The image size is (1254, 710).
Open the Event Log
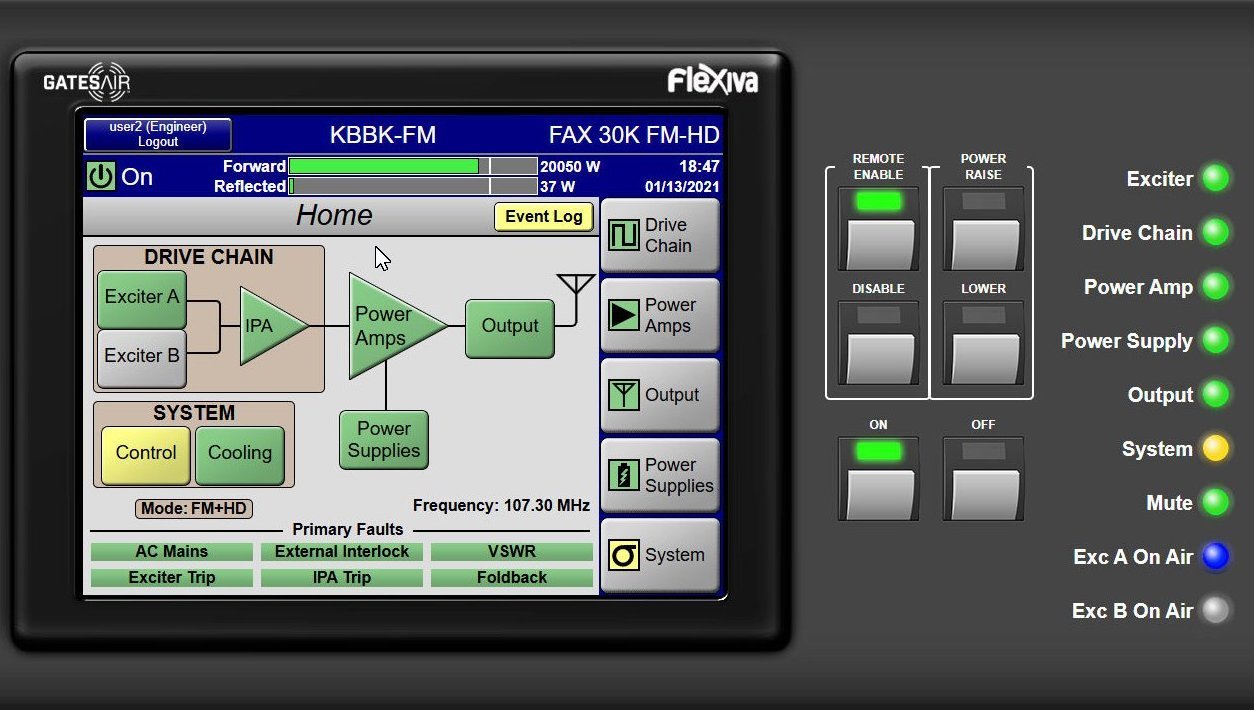click(544, 217)
